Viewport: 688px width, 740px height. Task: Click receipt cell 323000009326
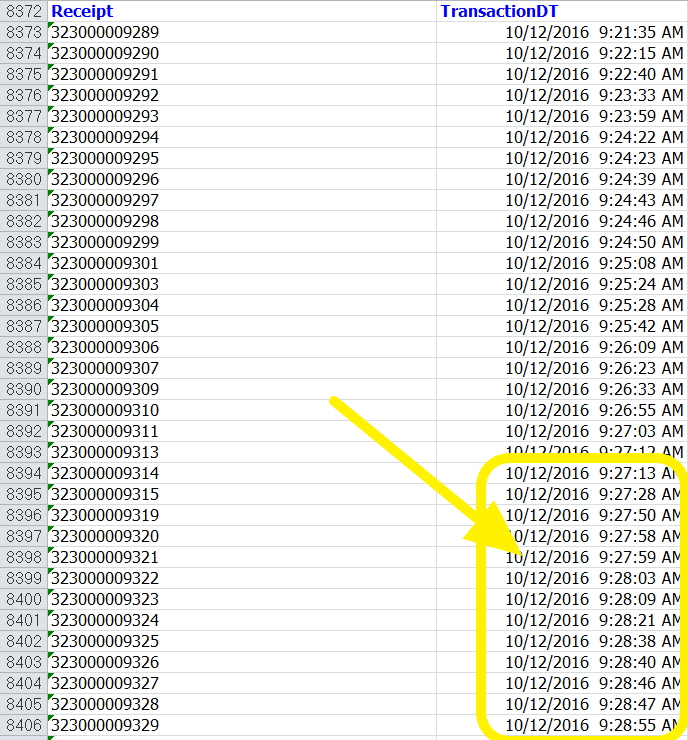[242, 662]
